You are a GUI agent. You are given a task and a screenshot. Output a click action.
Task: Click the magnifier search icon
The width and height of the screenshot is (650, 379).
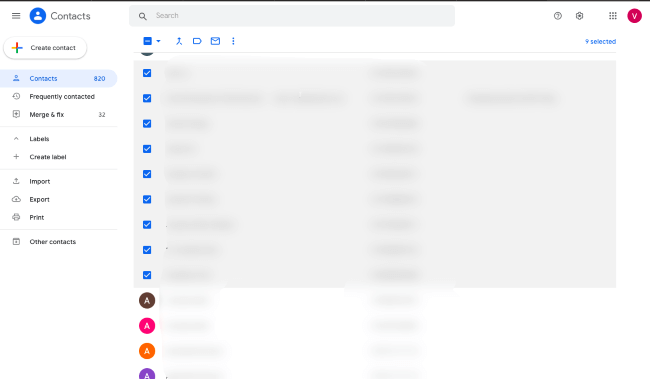coord(143,16)
